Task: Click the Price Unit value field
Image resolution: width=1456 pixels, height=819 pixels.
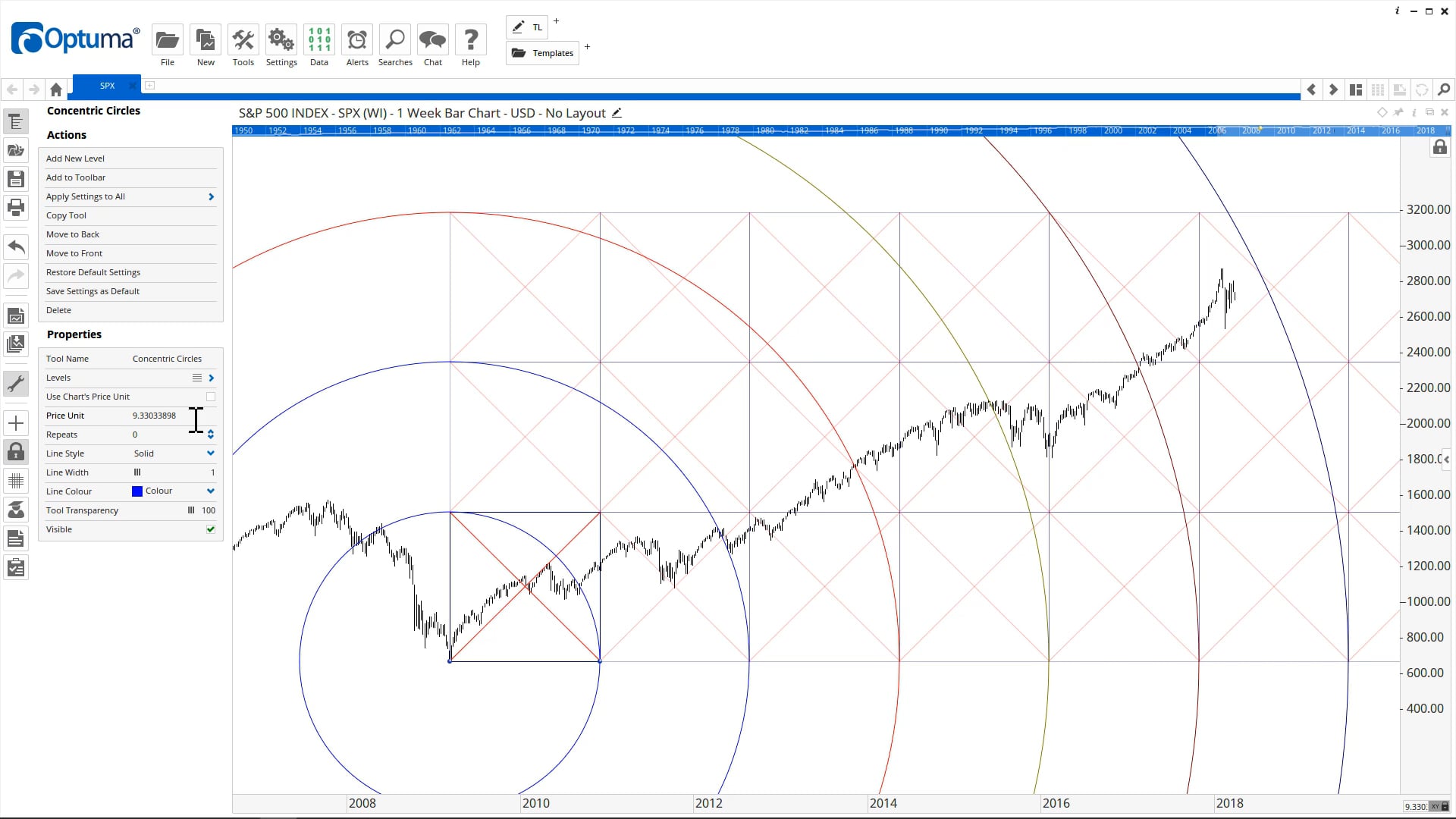Action: pos(173,416)
